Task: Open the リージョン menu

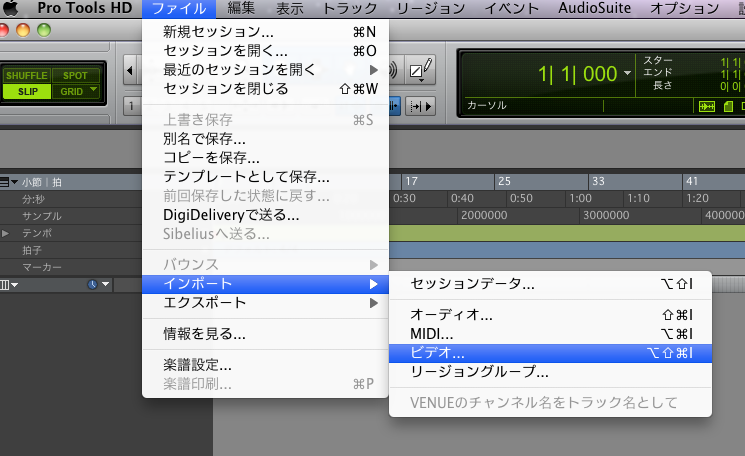Action: point(430,8)
